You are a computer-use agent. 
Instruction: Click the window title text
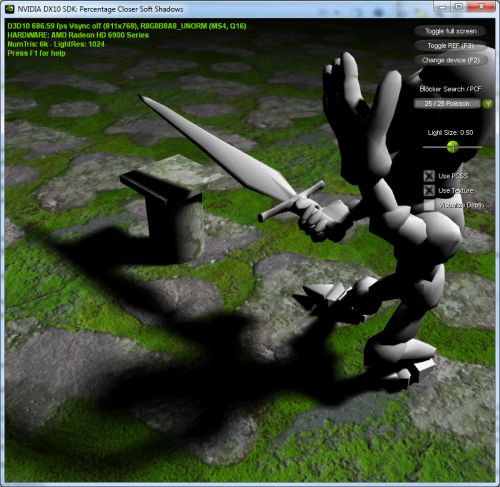tap(100, 9)
